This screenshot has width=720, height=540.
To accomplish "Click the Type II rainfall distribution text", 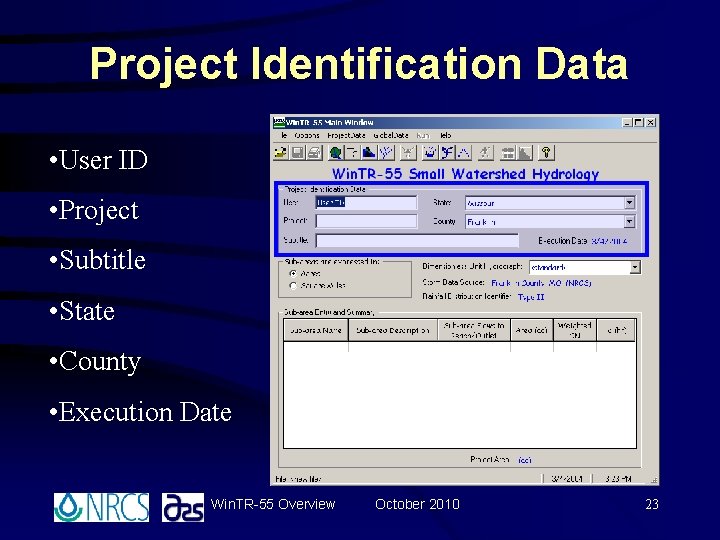I will [531, 297].
